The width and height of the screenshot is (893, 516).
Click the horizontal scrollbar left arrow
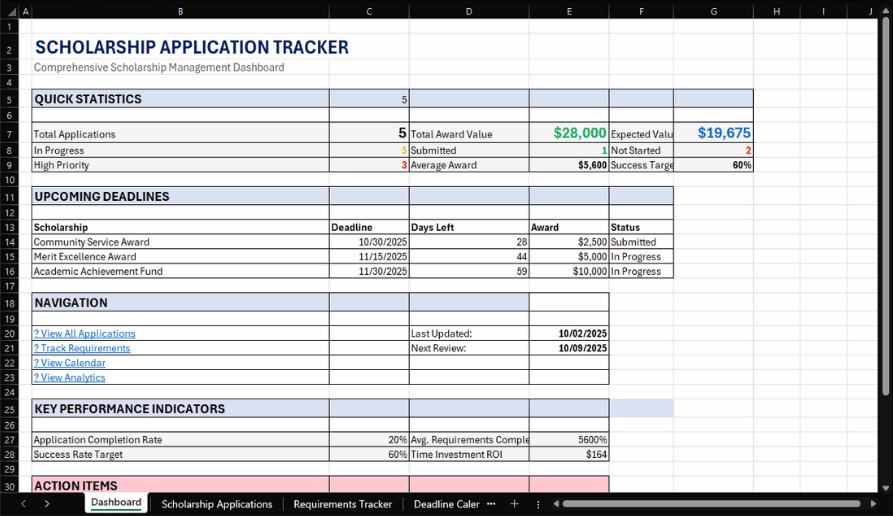(555, 504)
